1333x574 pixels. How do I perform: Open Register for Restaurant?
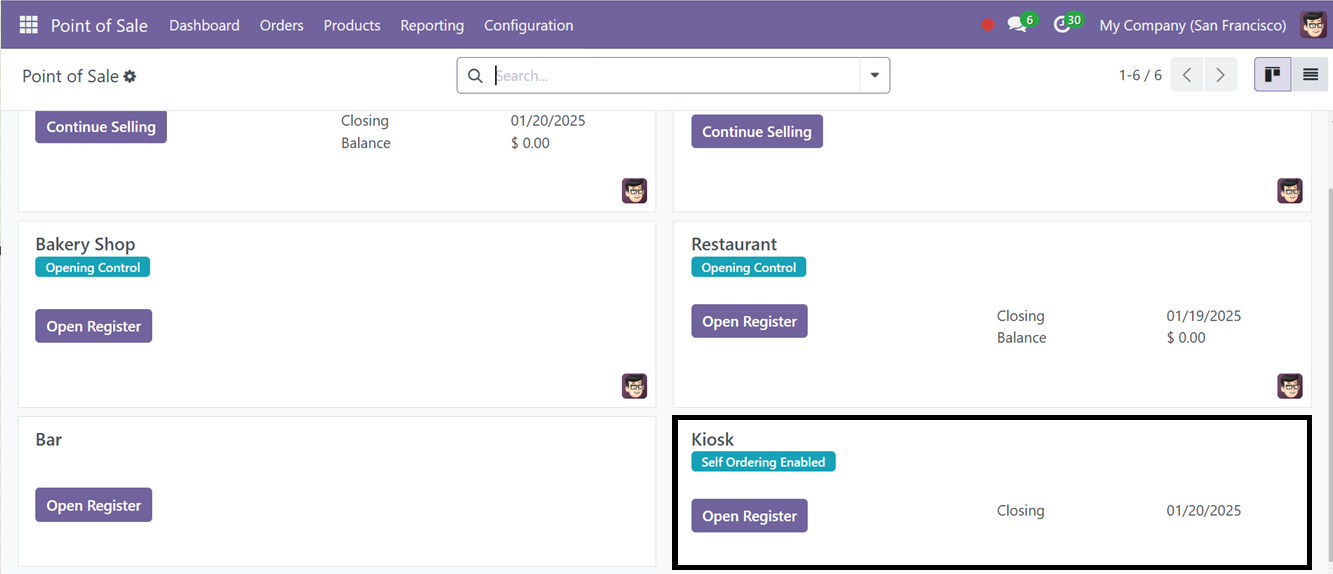(749, 321)
